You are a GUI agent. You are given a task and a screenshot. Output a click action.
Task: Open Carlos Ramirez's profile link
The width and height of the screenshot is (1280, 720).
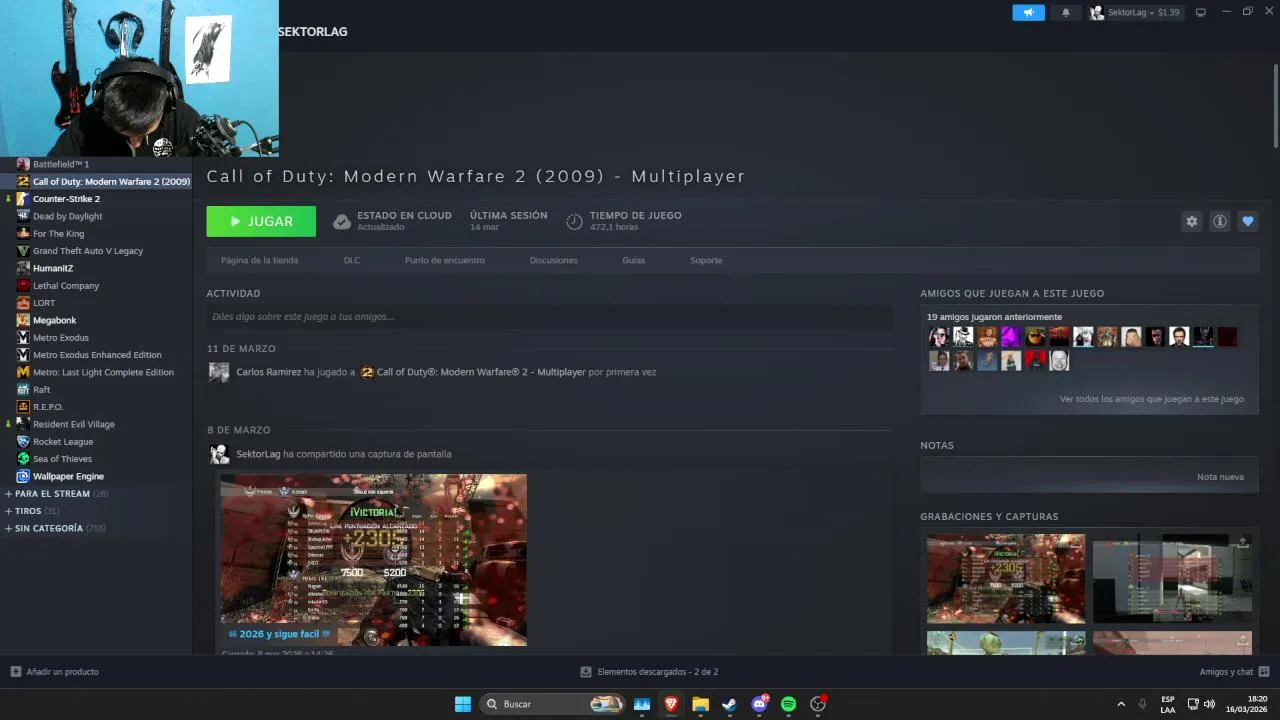pyautogui.click(x=268, y=372)
